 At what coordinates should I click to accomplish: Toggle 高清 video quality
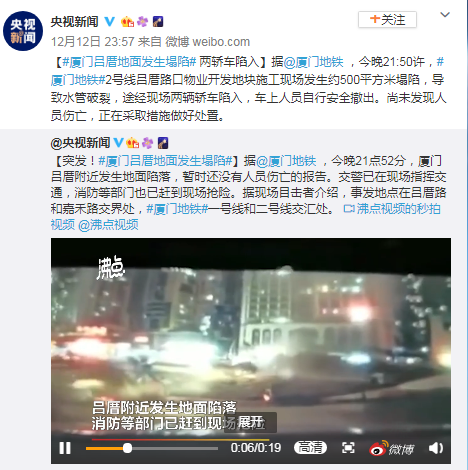(310, 447)
